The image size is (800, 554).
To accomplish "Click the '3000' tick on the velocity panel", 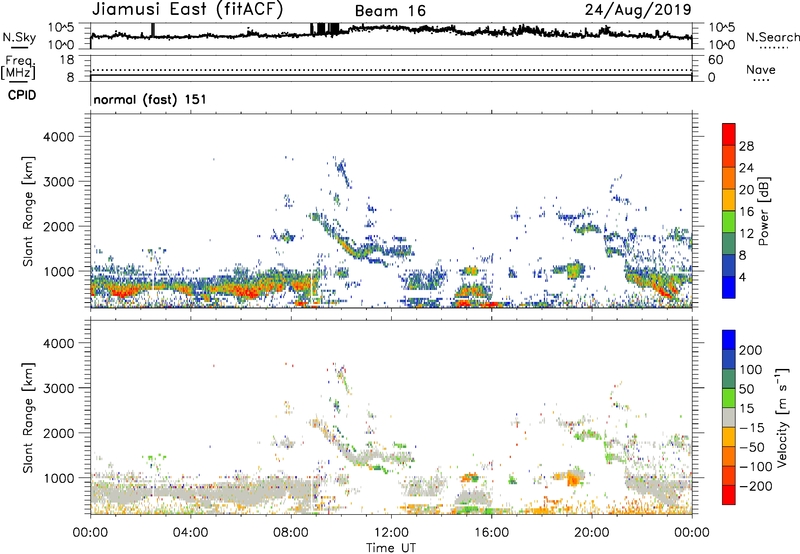I will pyautogui.click(x=58, y=388).
